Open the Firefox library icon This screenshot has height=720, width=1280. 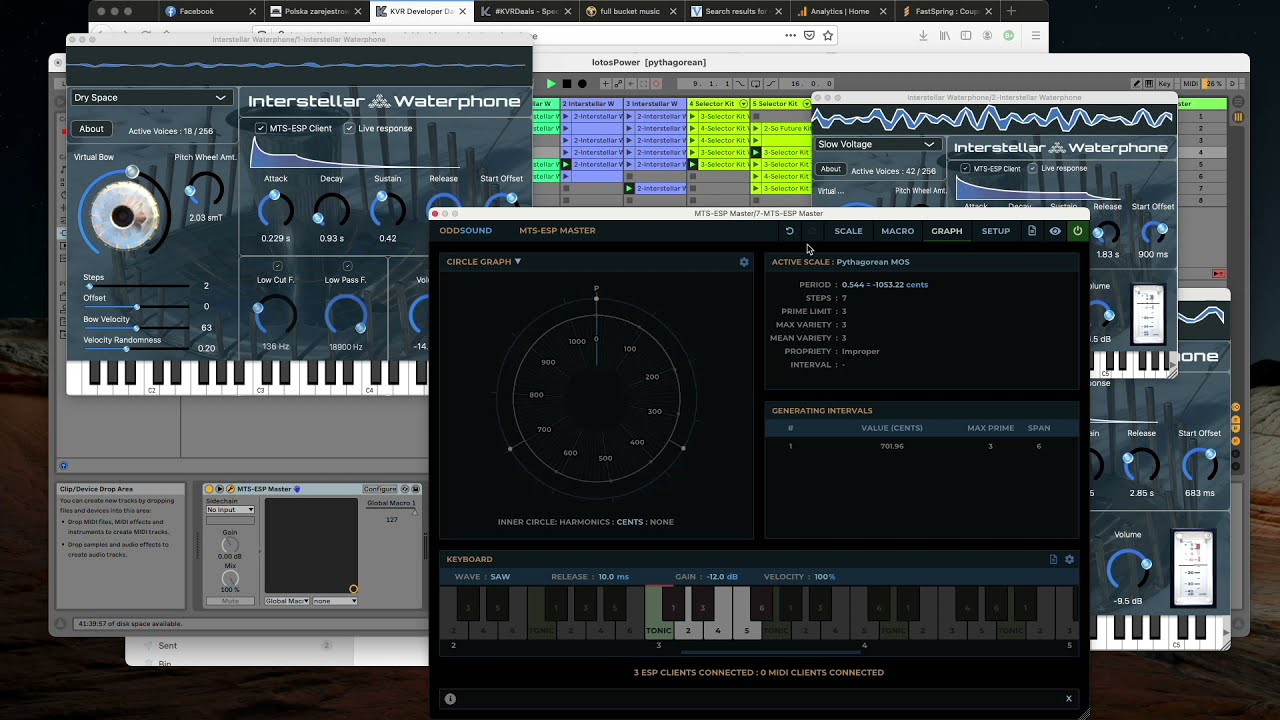click(945, 35)
